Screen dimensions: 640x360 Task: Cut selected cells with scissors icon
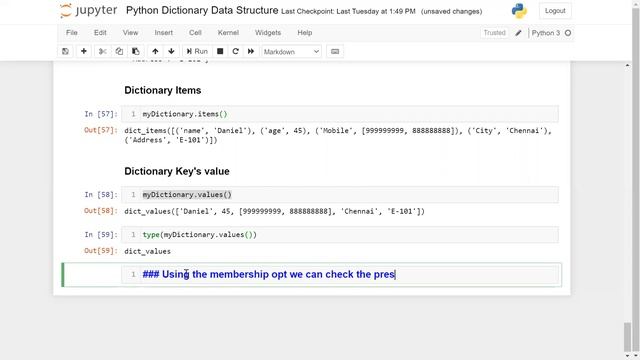tap(102, 51)
